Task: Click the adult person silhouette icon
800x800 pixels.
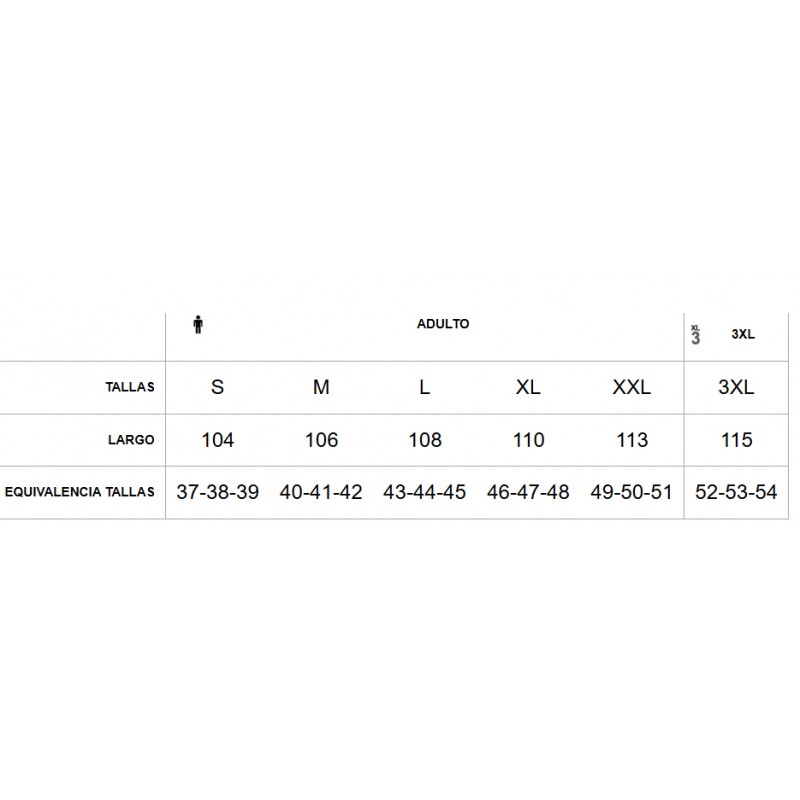Action: pyautogui.click(x=198, y=324)
